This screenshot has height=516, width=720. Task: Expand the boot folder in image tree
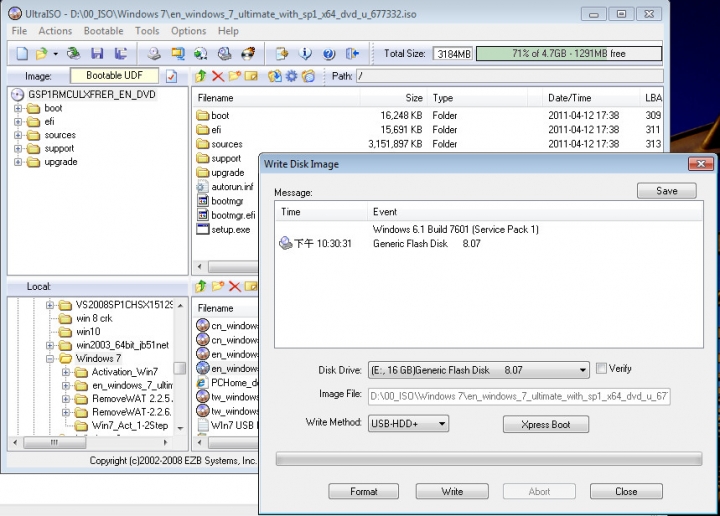[x=18, y=108]
